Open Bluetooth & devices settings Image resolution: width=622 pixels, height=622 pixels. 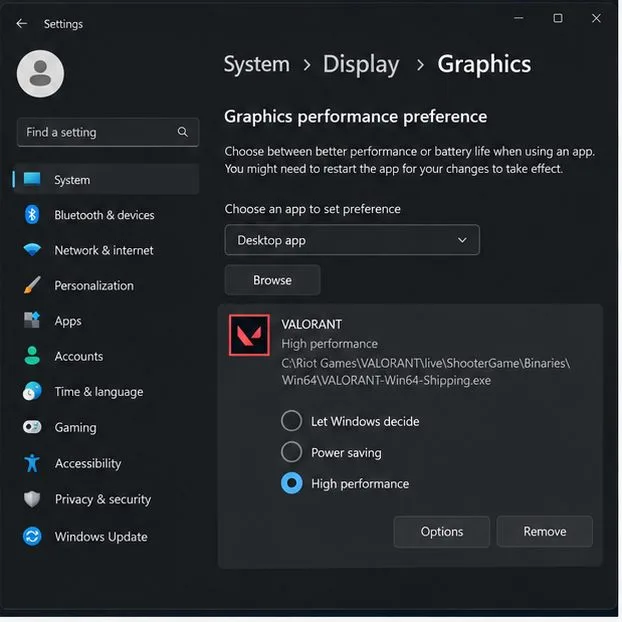coord(106,215)
